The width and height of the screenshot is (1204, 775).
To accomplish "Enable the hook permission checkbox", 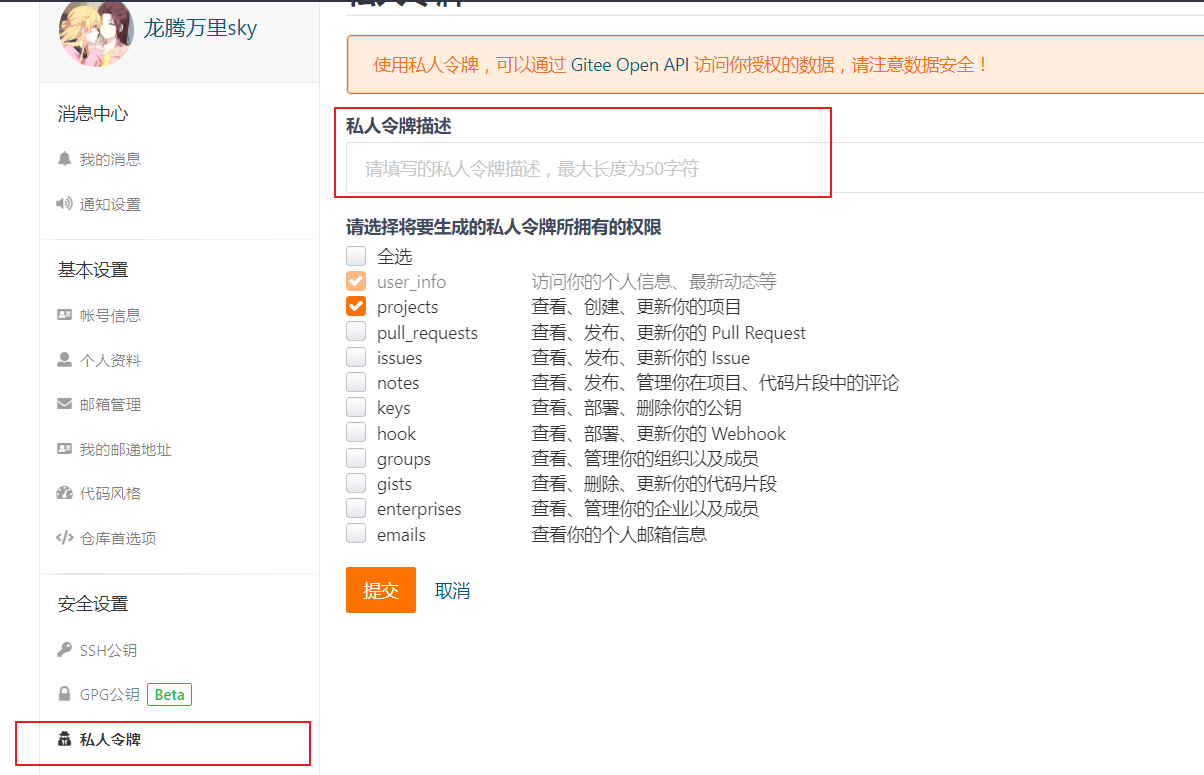I will click(356, 432).
